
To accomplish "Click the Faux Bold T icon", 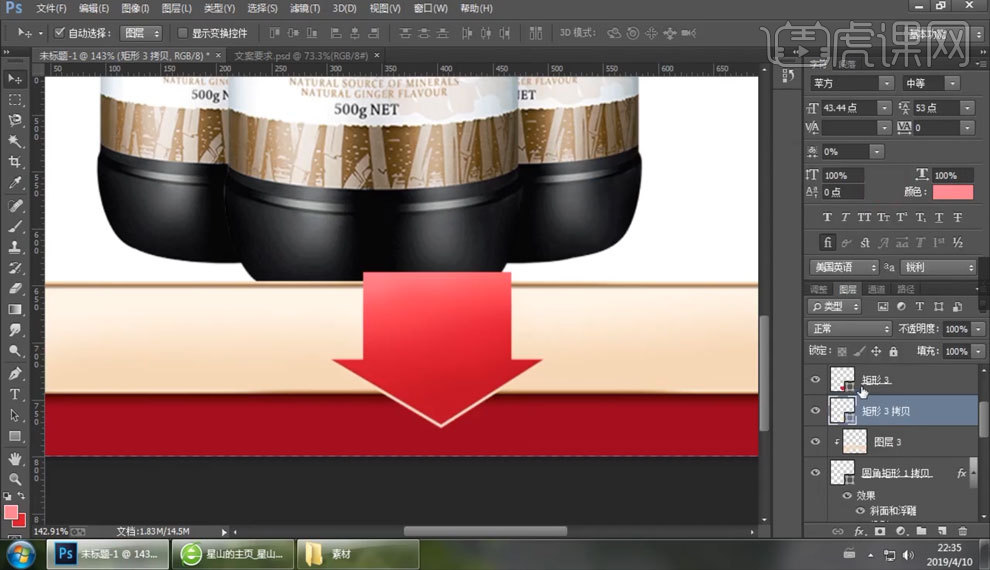I will coord(827,217).
